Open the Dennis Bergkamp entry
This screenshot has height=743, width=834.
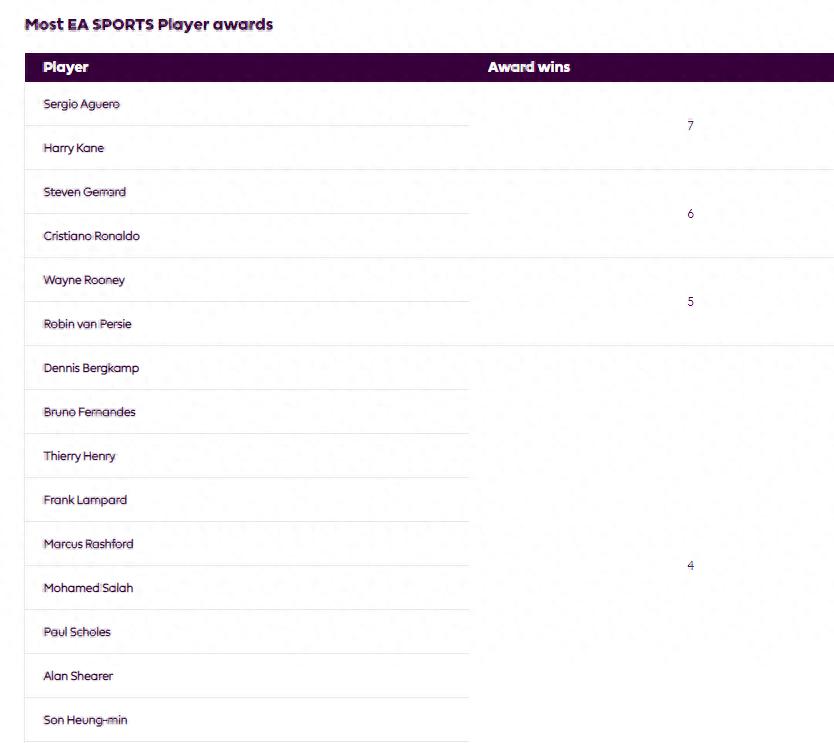pos(91,368)
